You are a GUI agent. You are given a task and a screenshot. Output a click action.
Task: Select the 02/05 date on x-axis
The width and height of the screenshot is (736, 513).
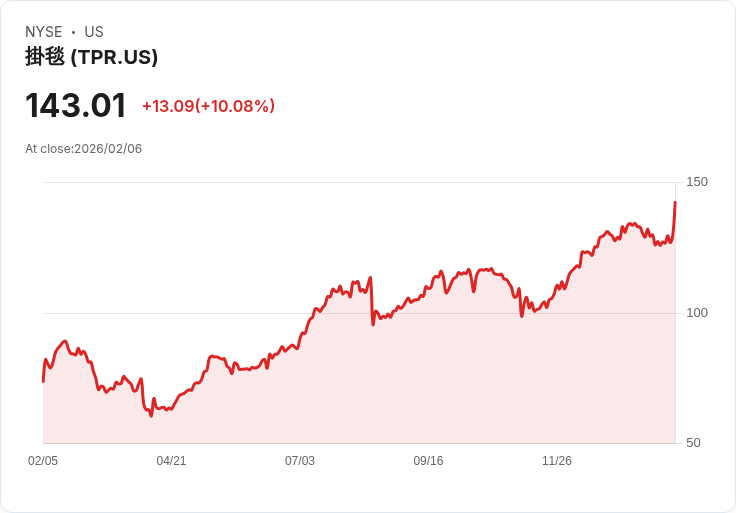point(43,461)
